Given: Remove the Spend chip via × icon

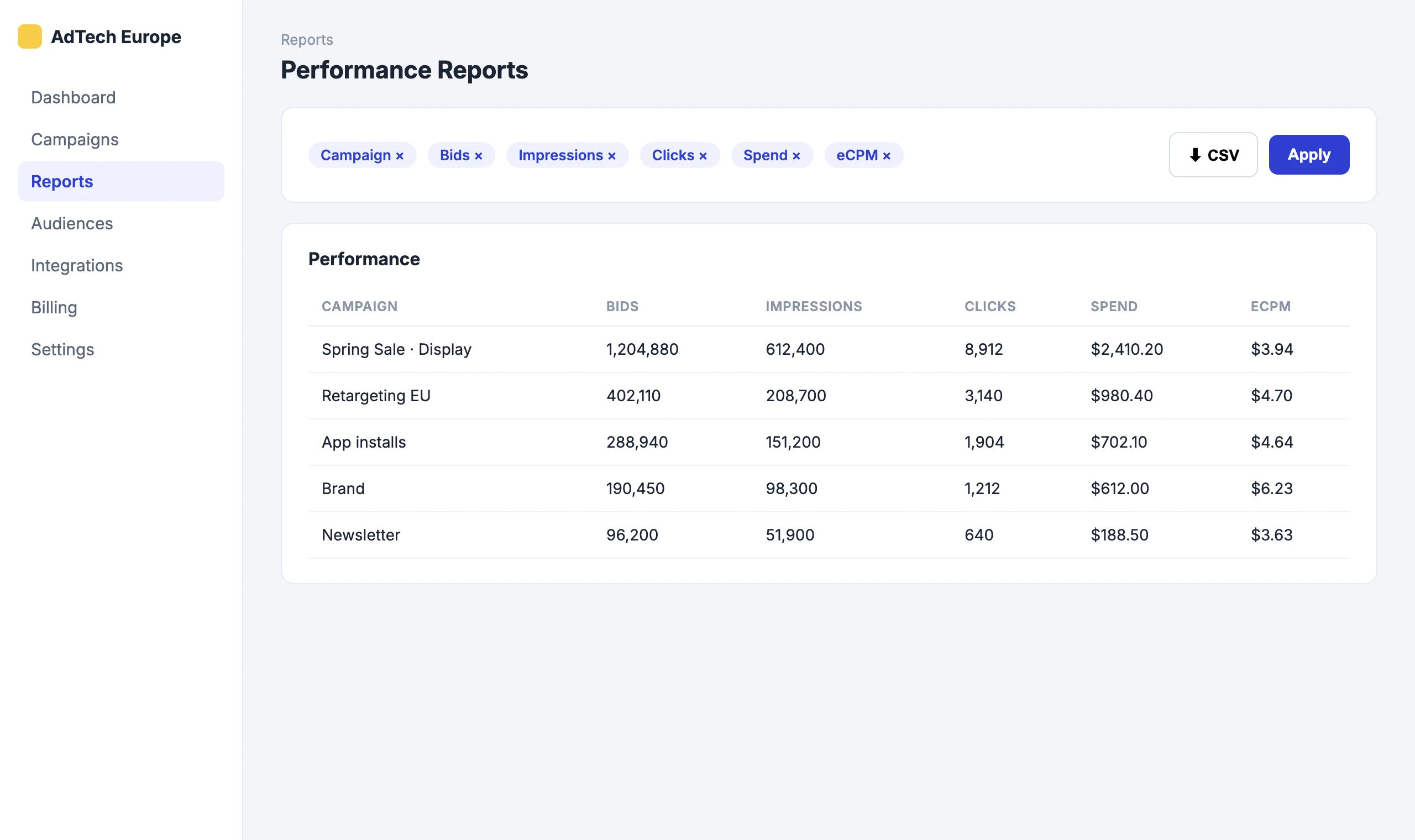Looking at the screenshot, I should (x=796, y=156).
